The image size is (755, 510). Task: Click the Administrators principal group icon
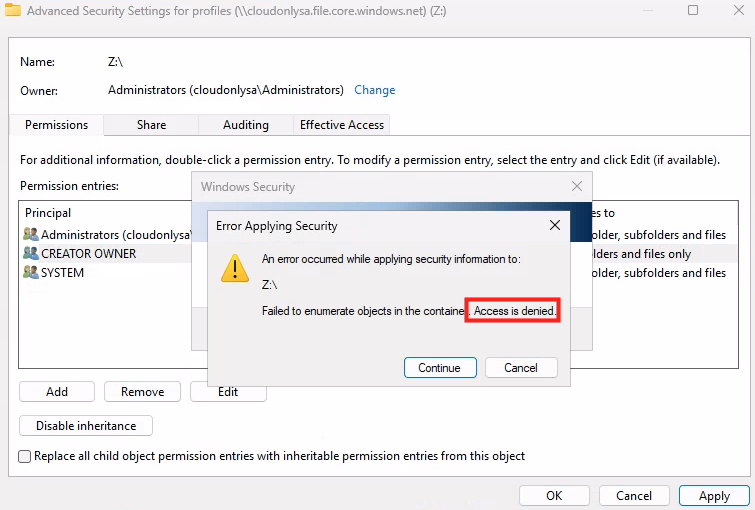[x=30, y=235]
